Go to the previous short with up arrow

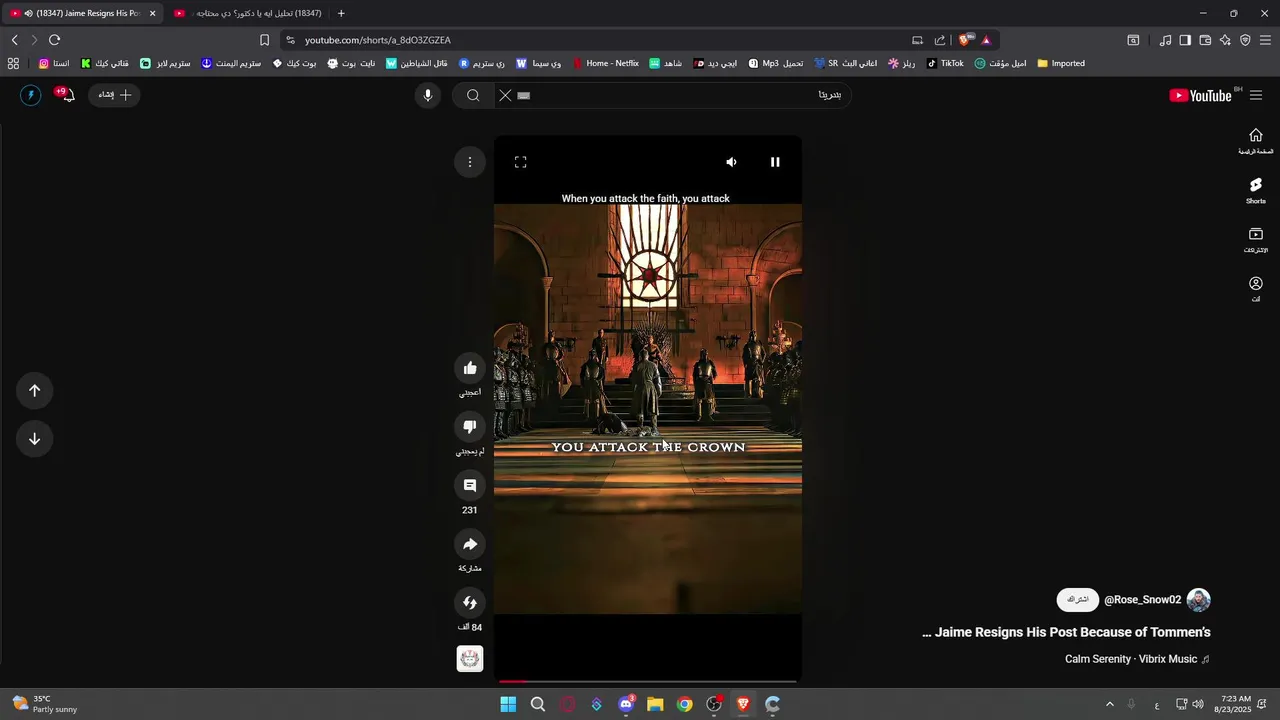click(x=34, y=391)
